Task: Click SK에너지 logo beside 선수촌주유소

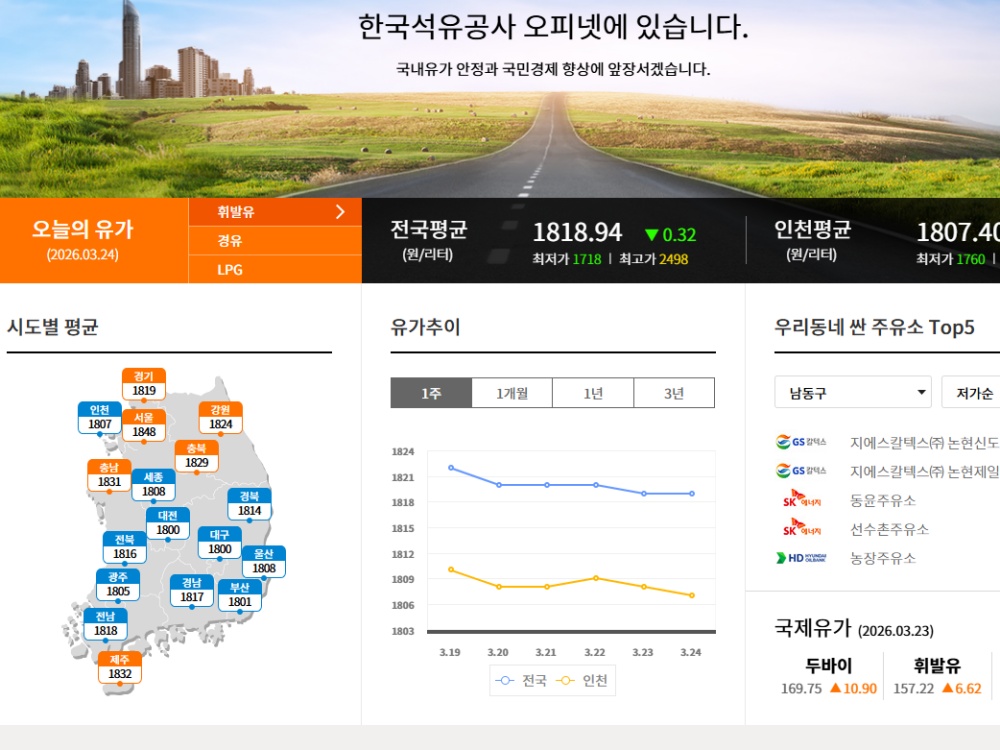Action: 802,527
